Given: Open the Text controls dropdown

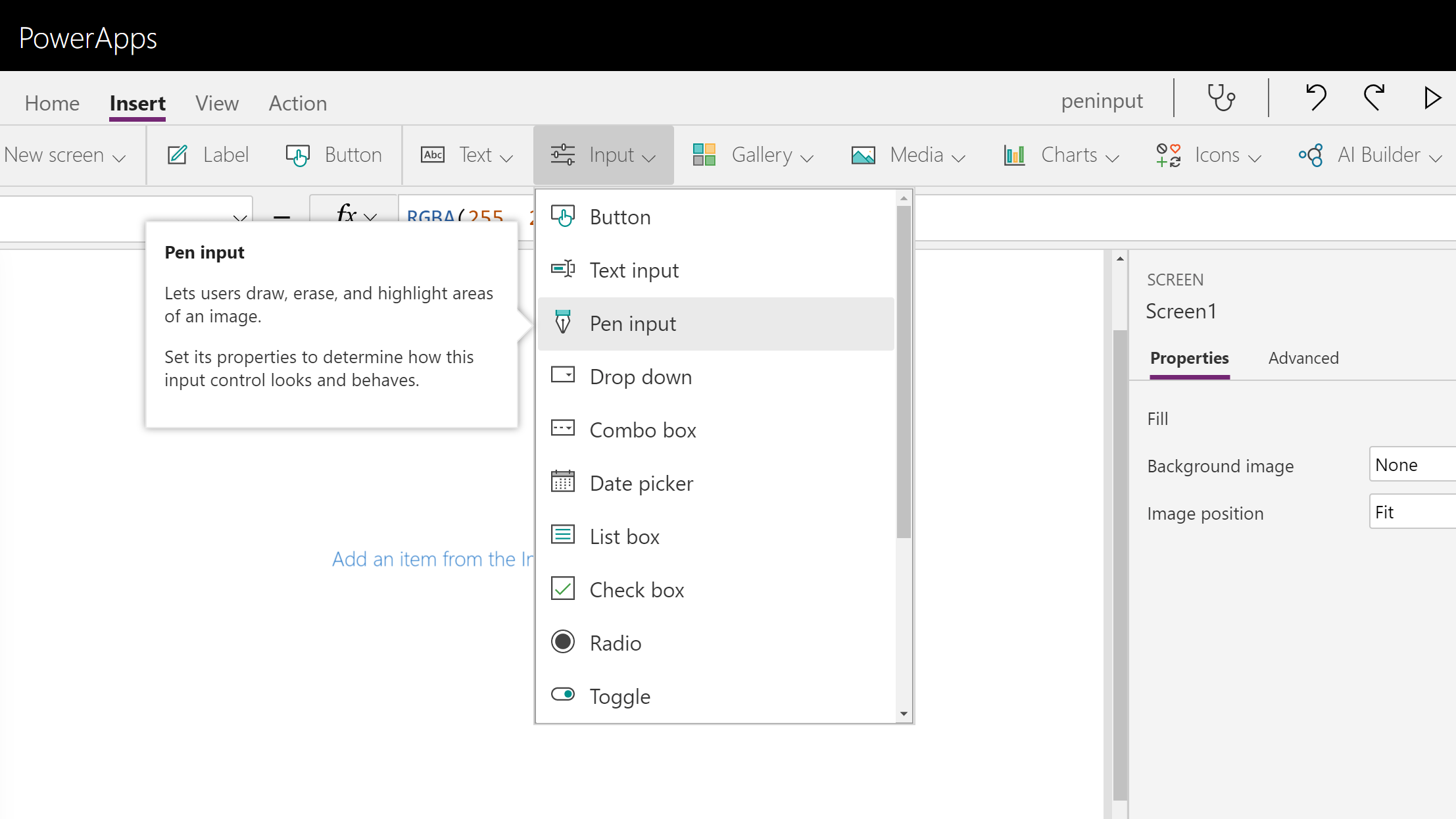Looking at the screenshot, I should pos(466,155).
